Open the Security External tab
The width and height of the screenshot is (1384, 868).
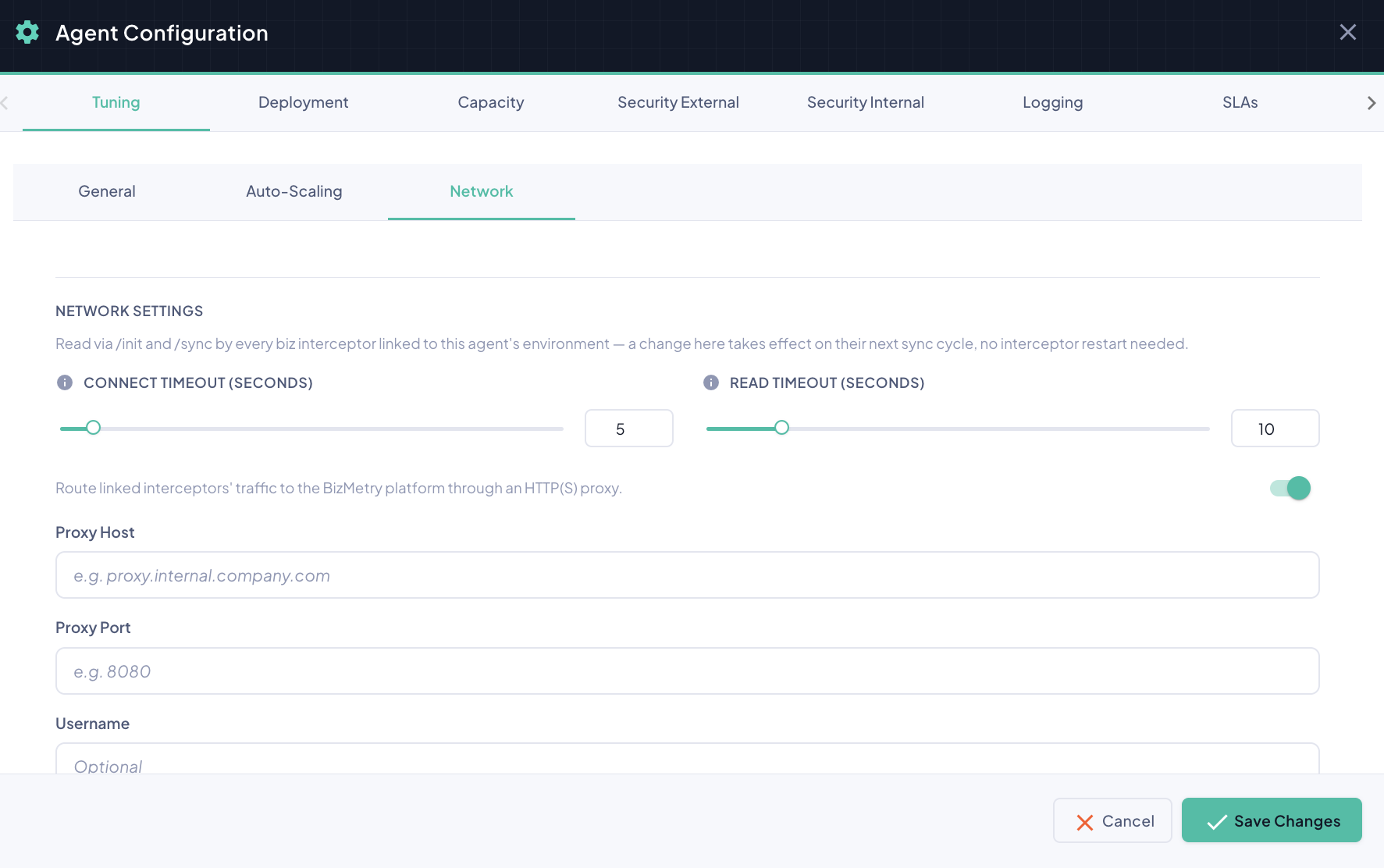678,103
